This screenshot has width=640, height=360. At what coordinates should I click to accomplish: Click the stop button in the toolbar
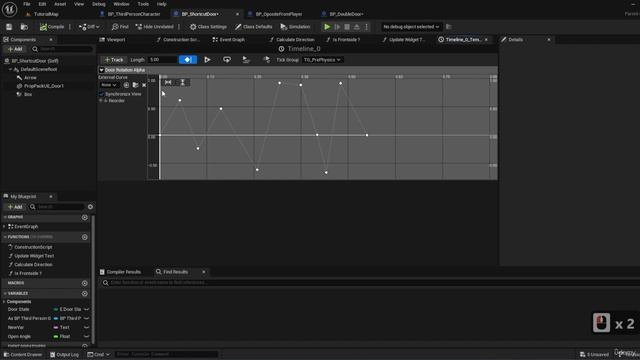[347, 27]
